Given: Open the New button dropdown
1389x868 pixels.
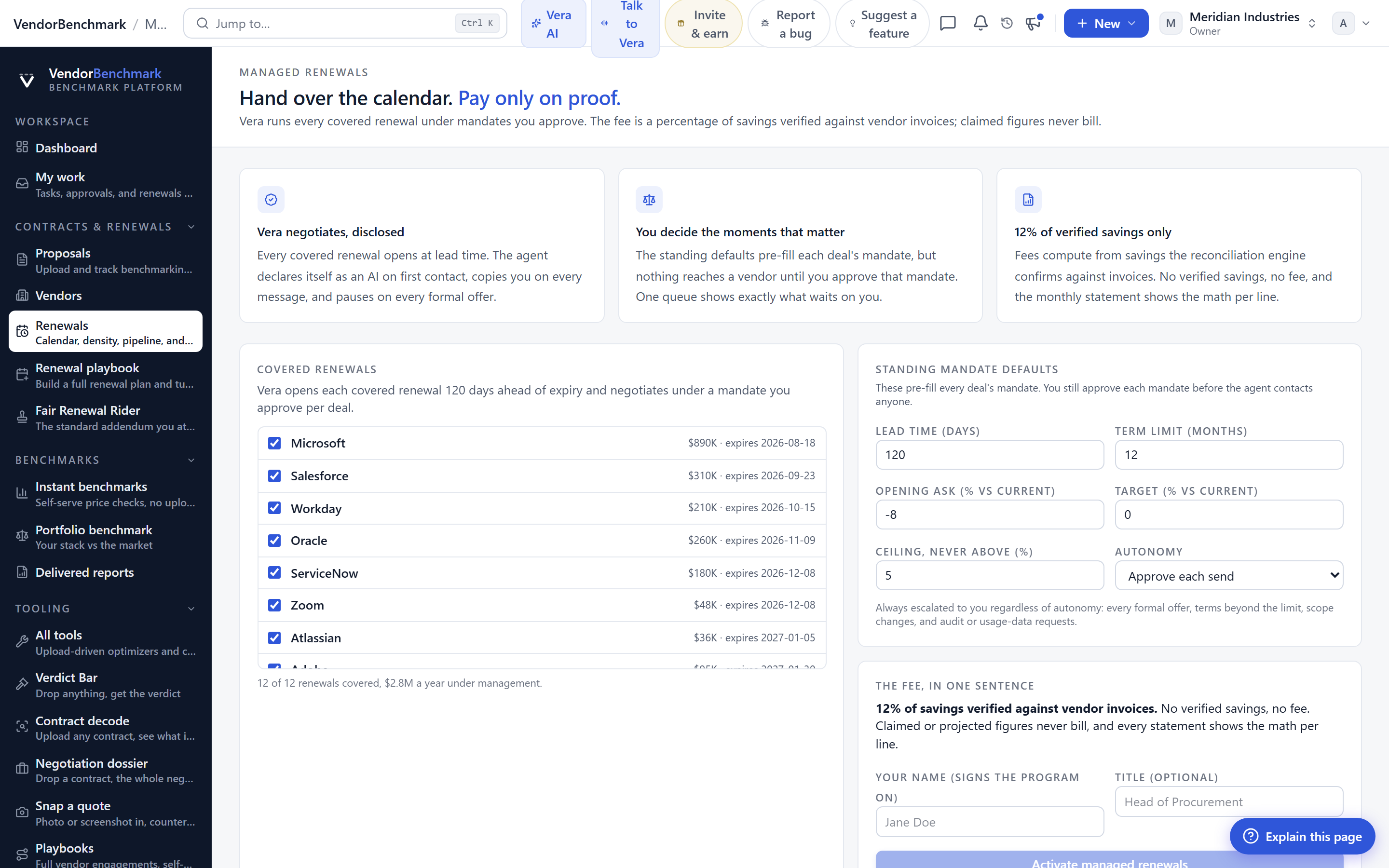Looking at the screenshot, I should coord(1106,24).
